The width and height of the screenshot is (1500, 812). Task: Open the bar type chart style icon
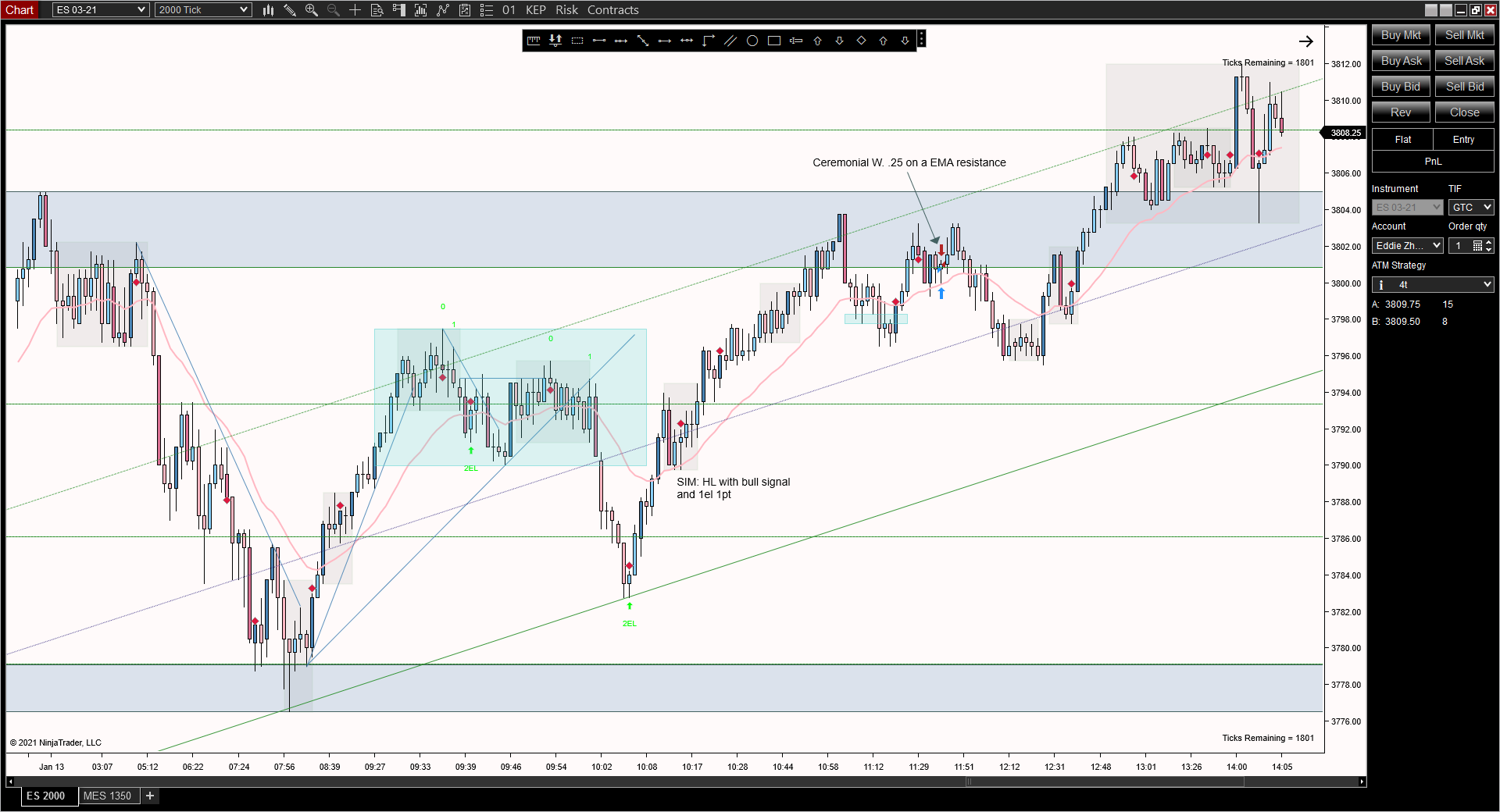click(x=268, y=10)
